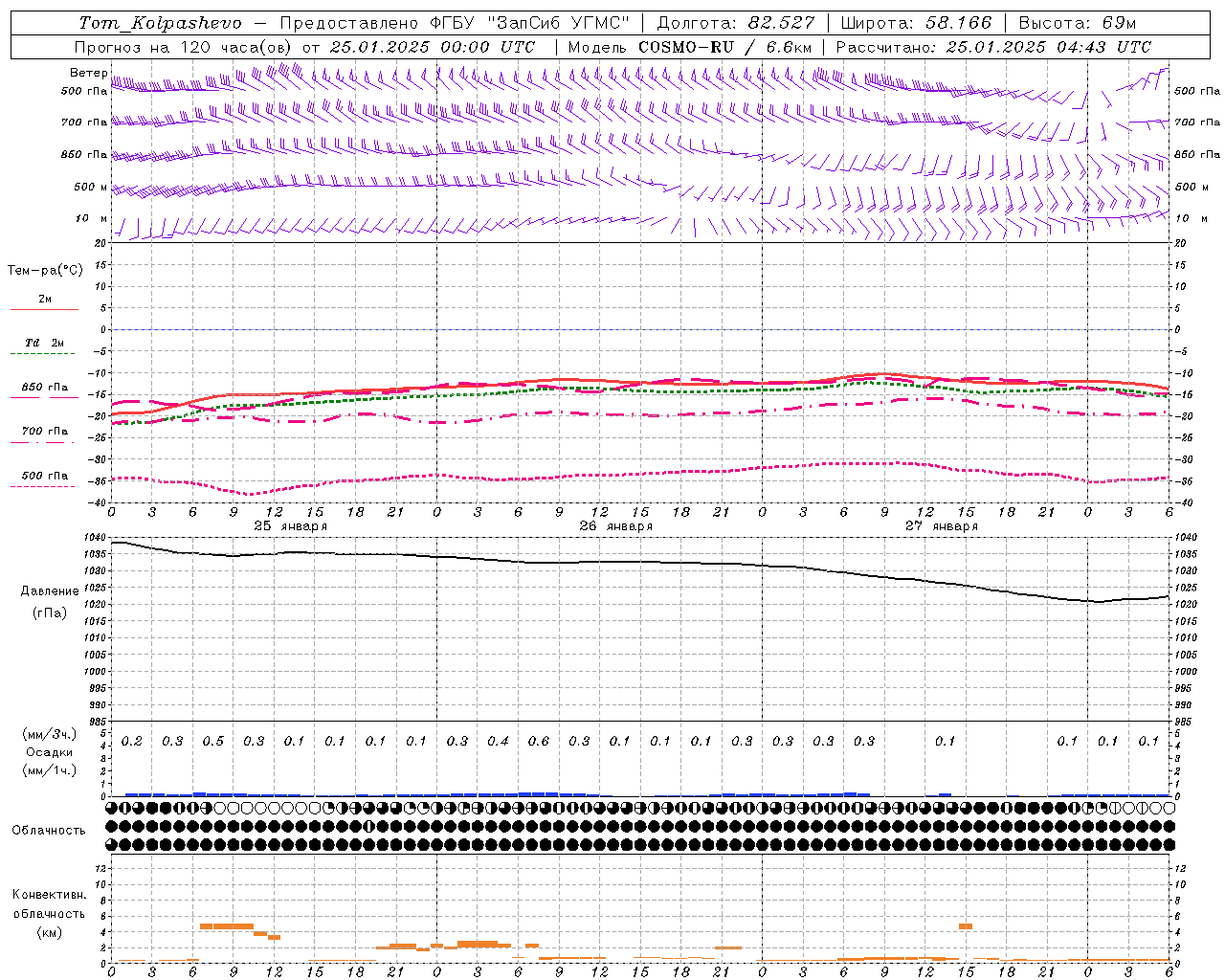
Task: Click the dotted pink line under the 500 гПа temperature legend
Action: coord(44,486)
